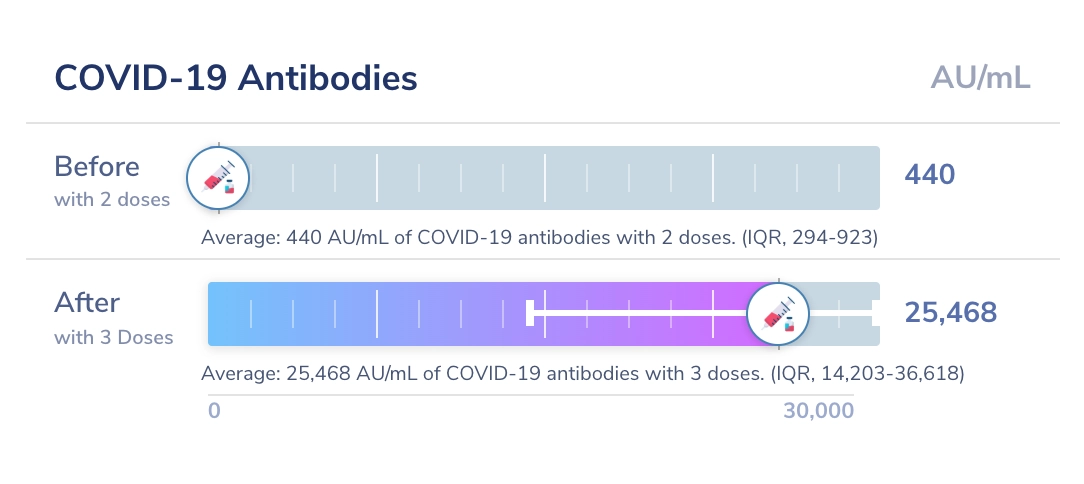Viewport: 1084px width, 484px height.
Task: Click the 30,000 axis label
Action: tap(818, 411)
